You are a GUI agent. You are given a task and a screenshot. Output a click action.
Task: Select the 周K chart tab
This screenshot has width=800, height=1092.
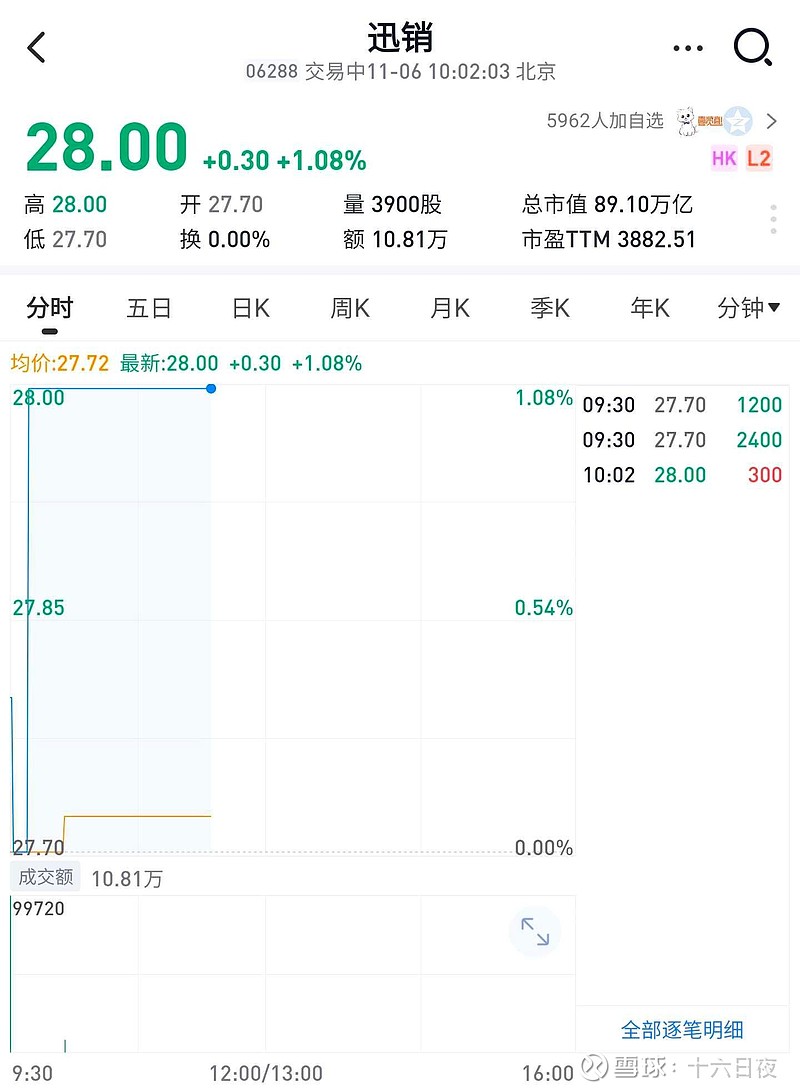tap(350, 308)
